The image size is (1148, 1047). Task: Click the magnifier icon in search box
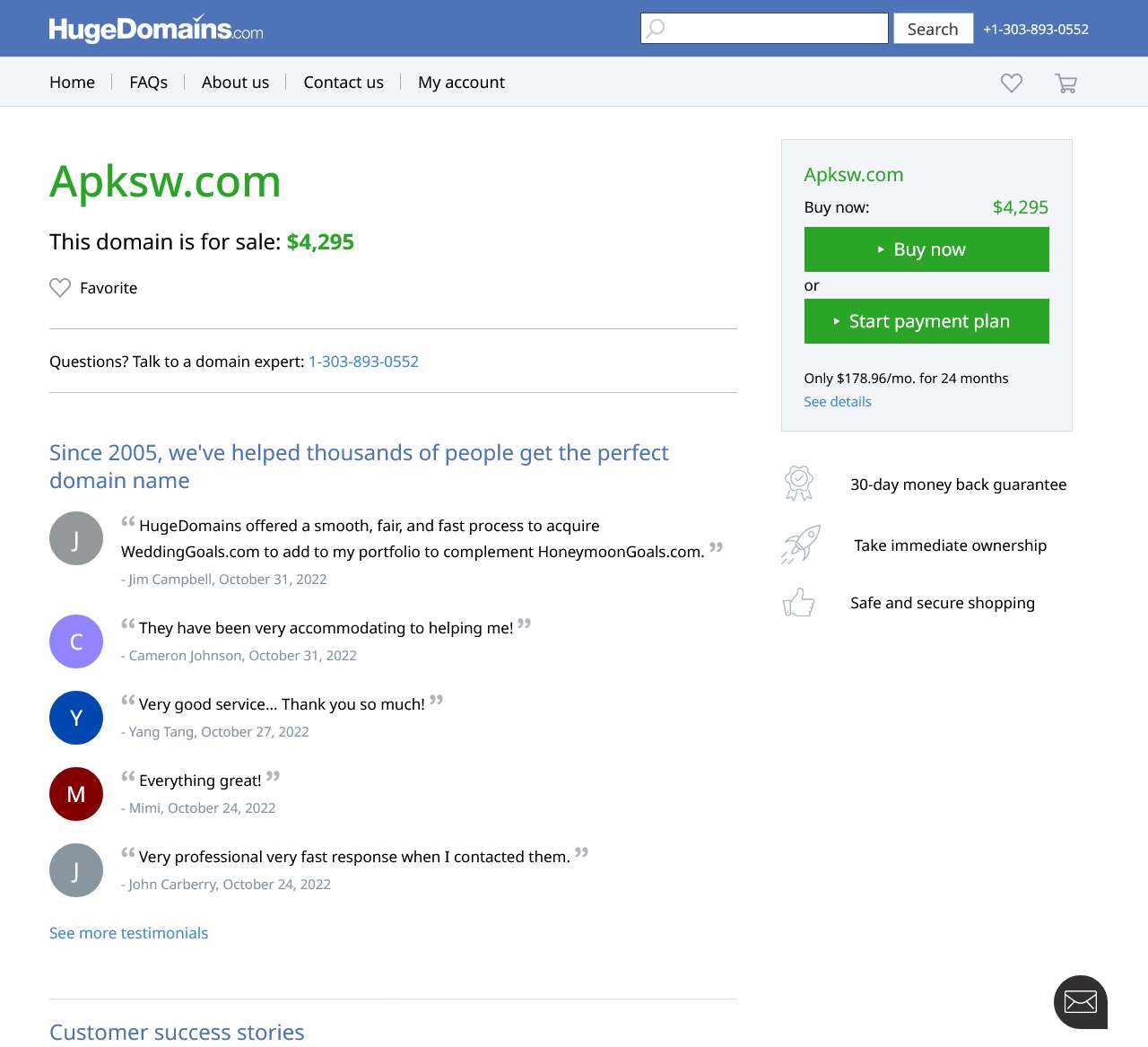pyautogui.click(x=656, y=28)
